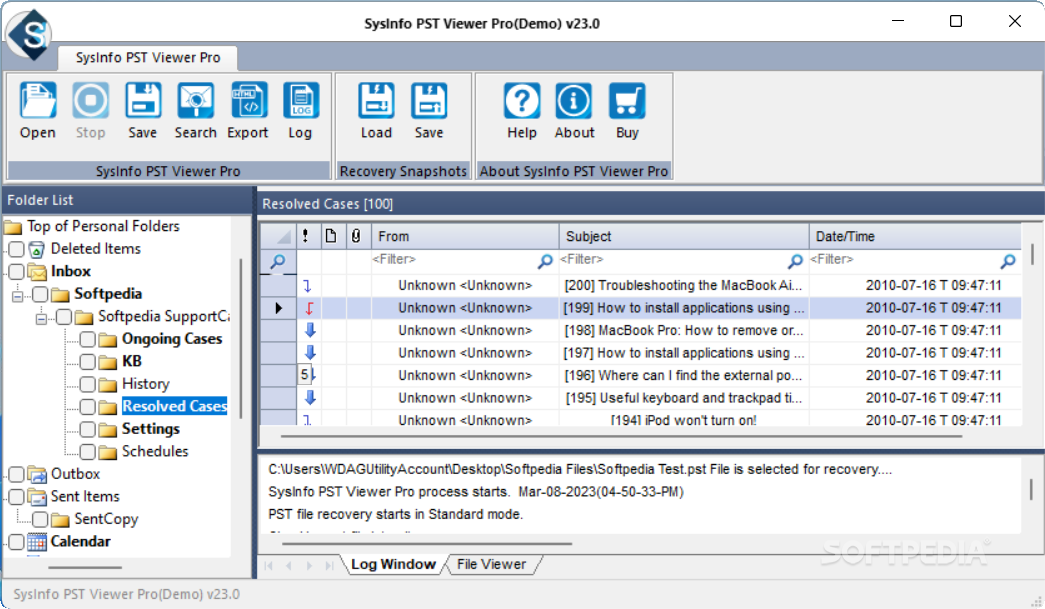Click the attachment column header icon
This screenshot has width=1045, height=609.
pyautogui.click(x=357, y=236)
